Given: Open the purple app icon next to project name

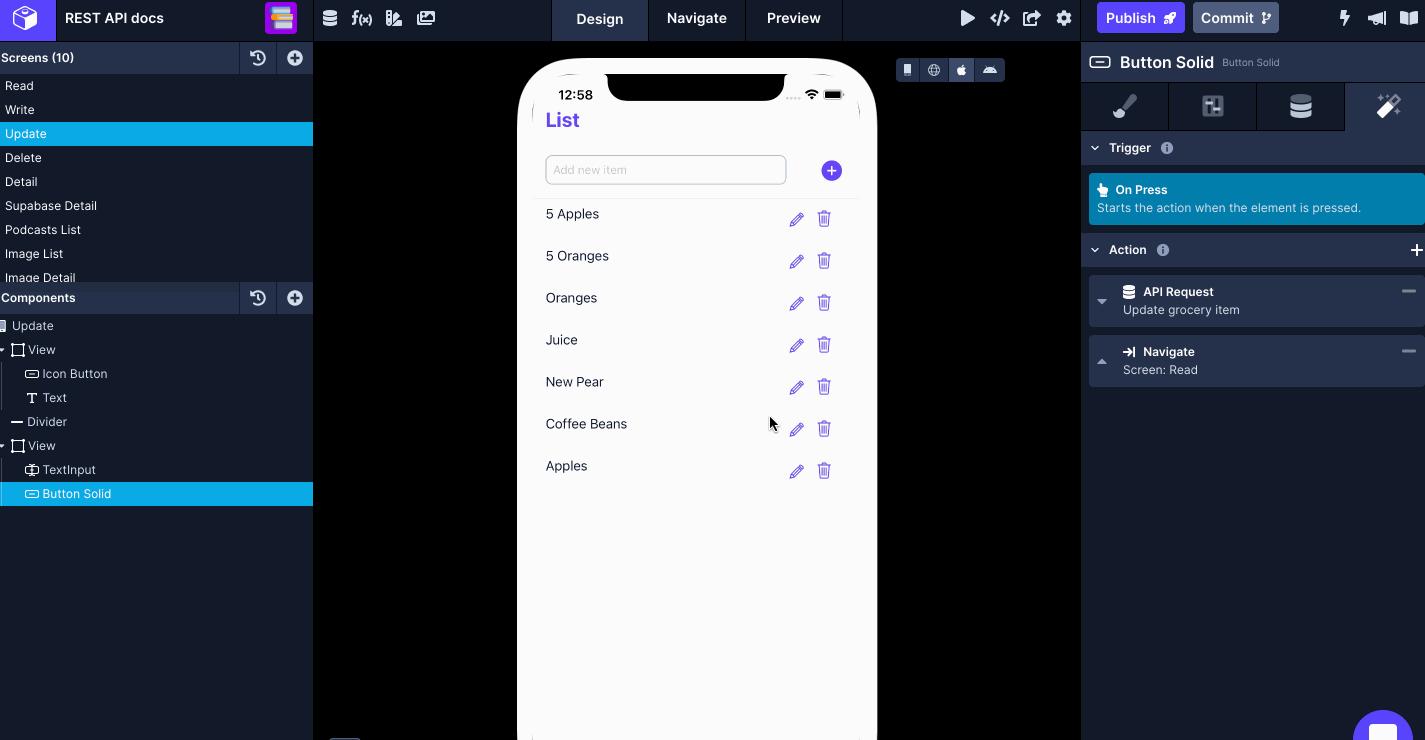Looking at the screenshot, I should pos(281,18).
